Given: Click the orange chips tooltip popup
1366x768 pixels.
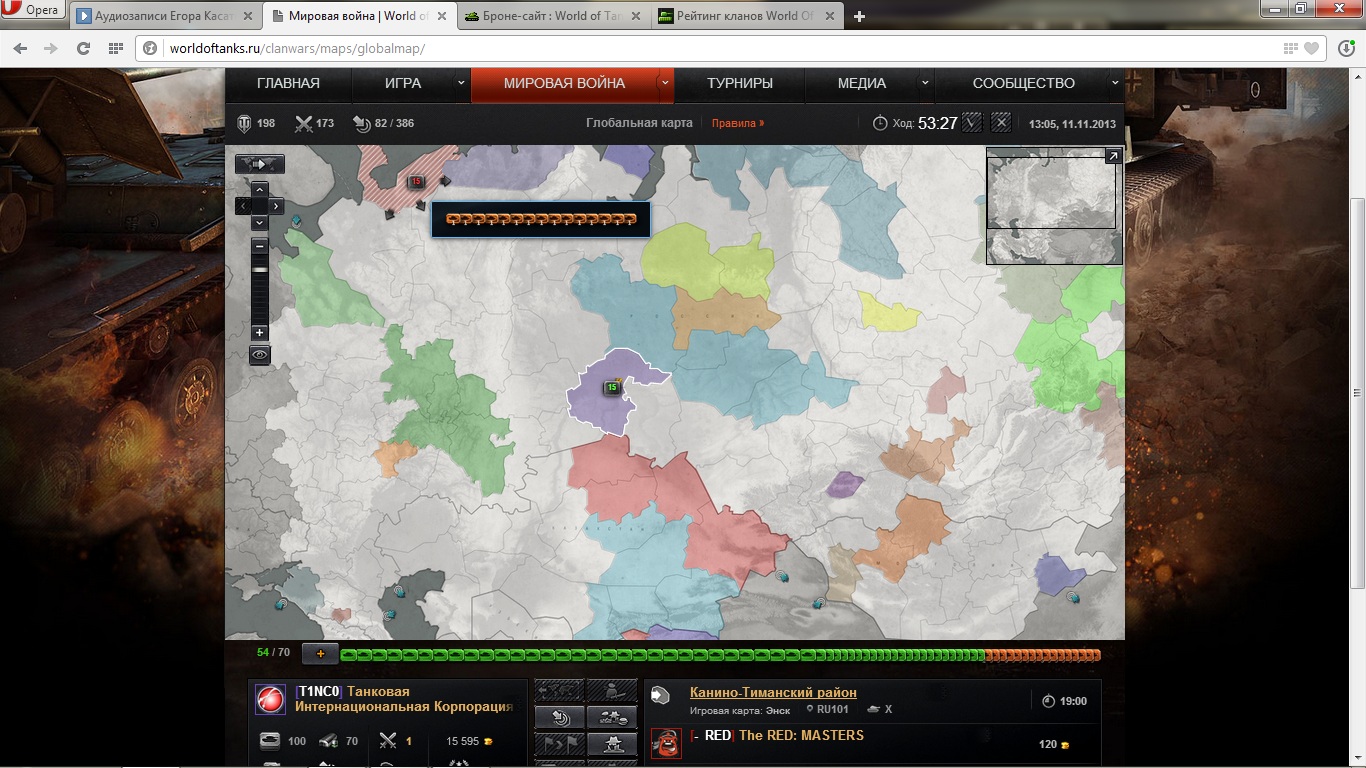Looking at the screenshot, I should click(541, 219).
